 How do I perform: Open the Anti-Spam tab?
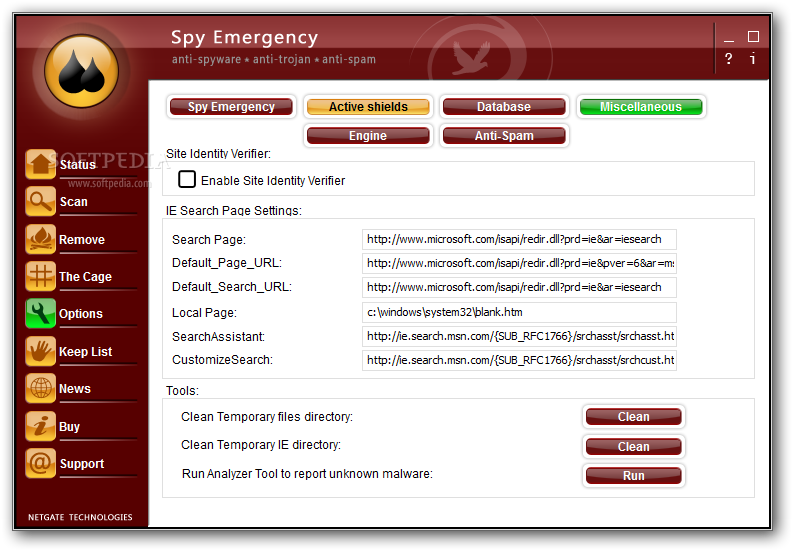[x=504, y=136]
